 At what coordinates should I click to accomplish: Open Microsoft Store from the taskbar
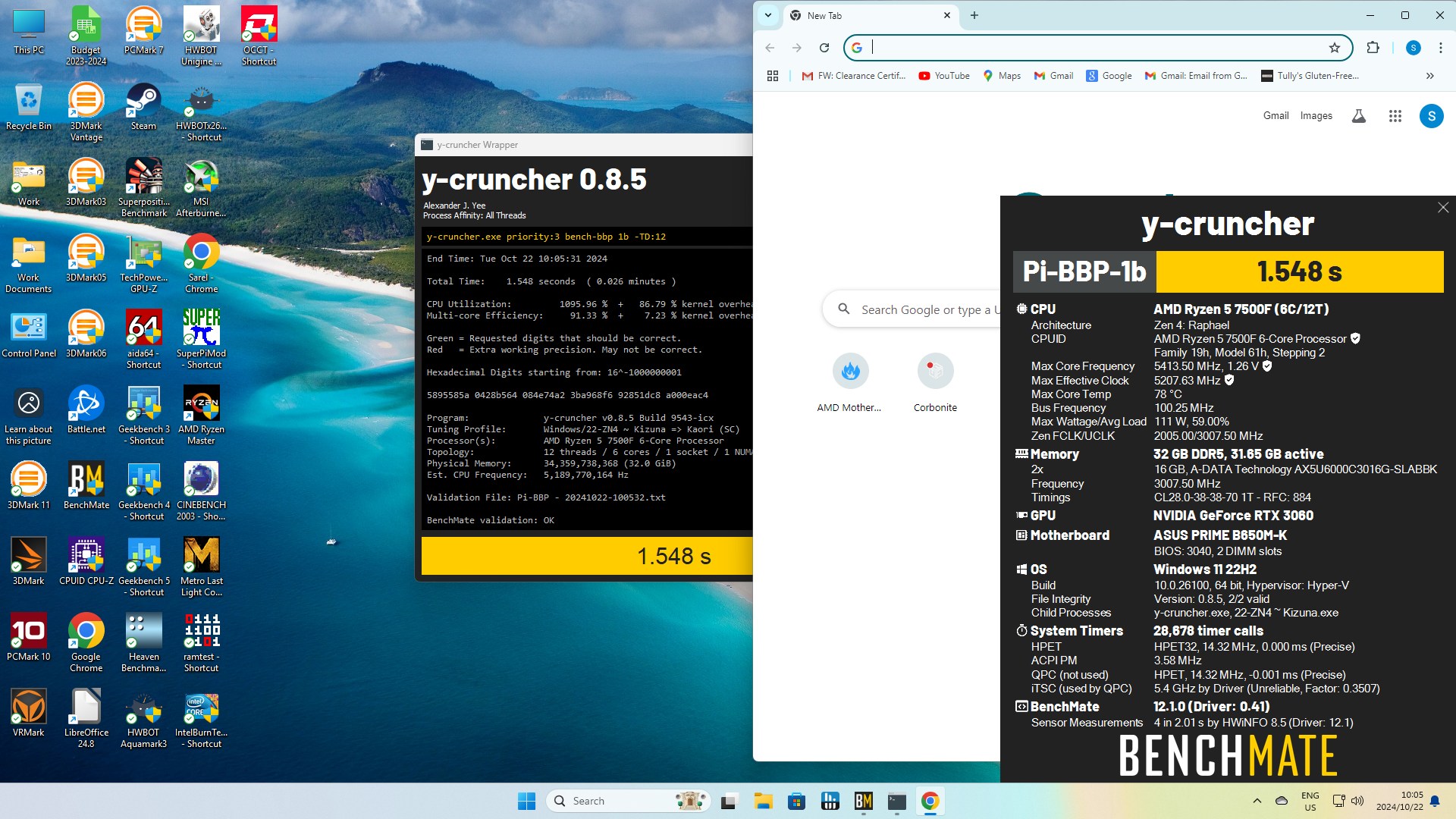(x=796, y=801)
